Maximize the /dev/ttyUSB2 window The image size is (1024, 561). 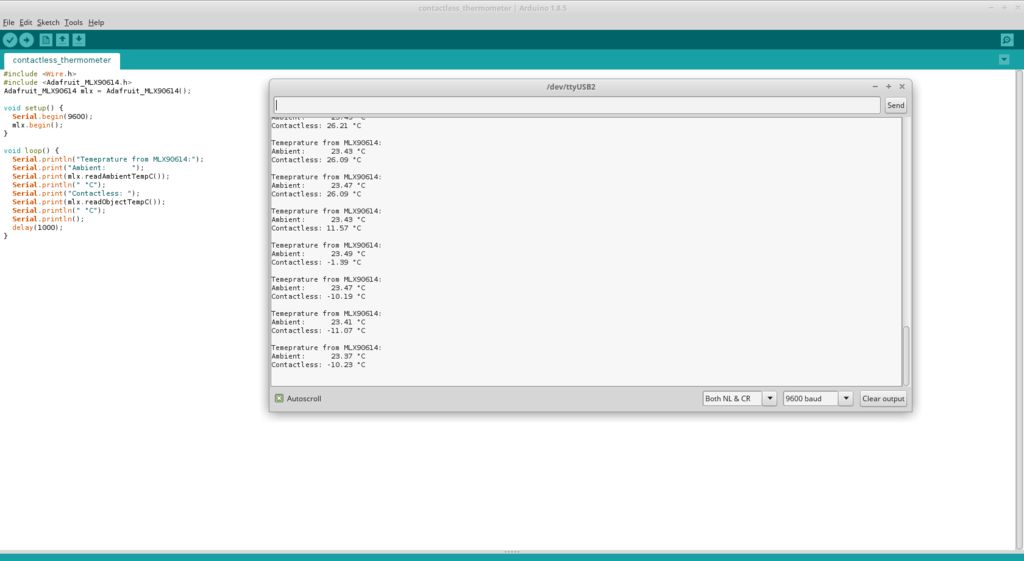(888, 86)
